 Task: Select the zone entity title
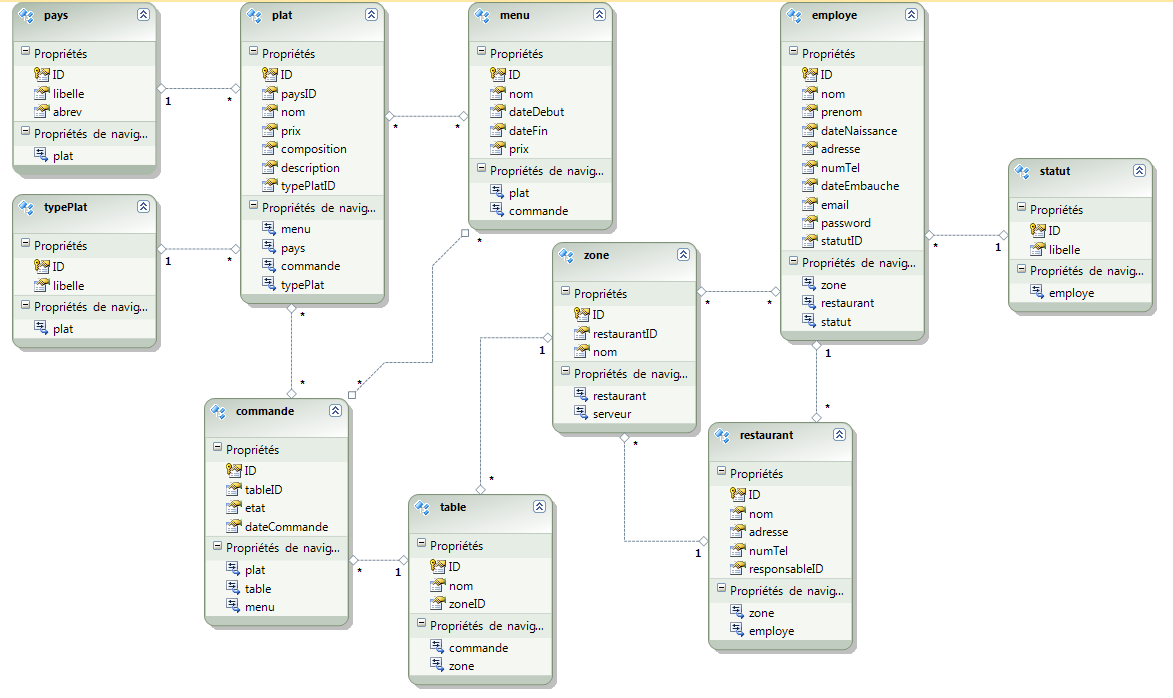[596, 255]
